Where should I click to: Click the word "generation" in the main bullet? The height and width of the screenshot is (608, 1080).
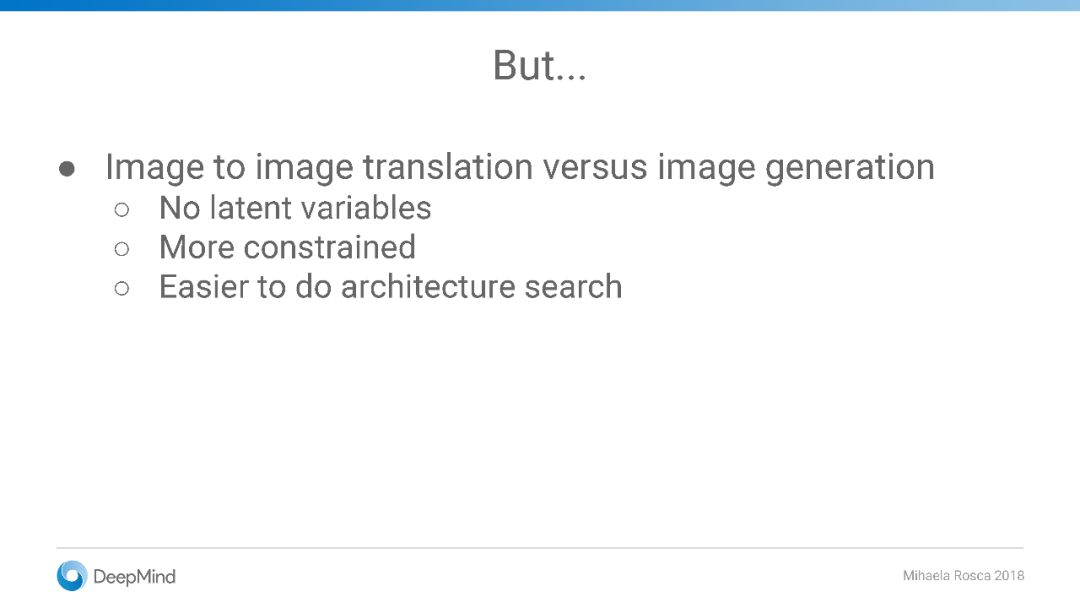tap(850, 169)
